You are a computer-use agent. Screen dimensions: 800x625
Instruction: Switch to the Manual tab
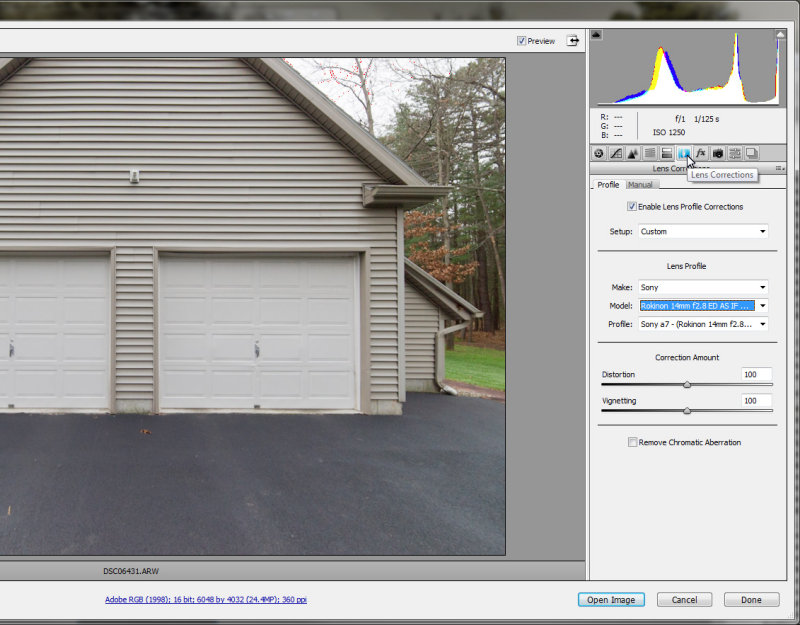coord(640,185)
